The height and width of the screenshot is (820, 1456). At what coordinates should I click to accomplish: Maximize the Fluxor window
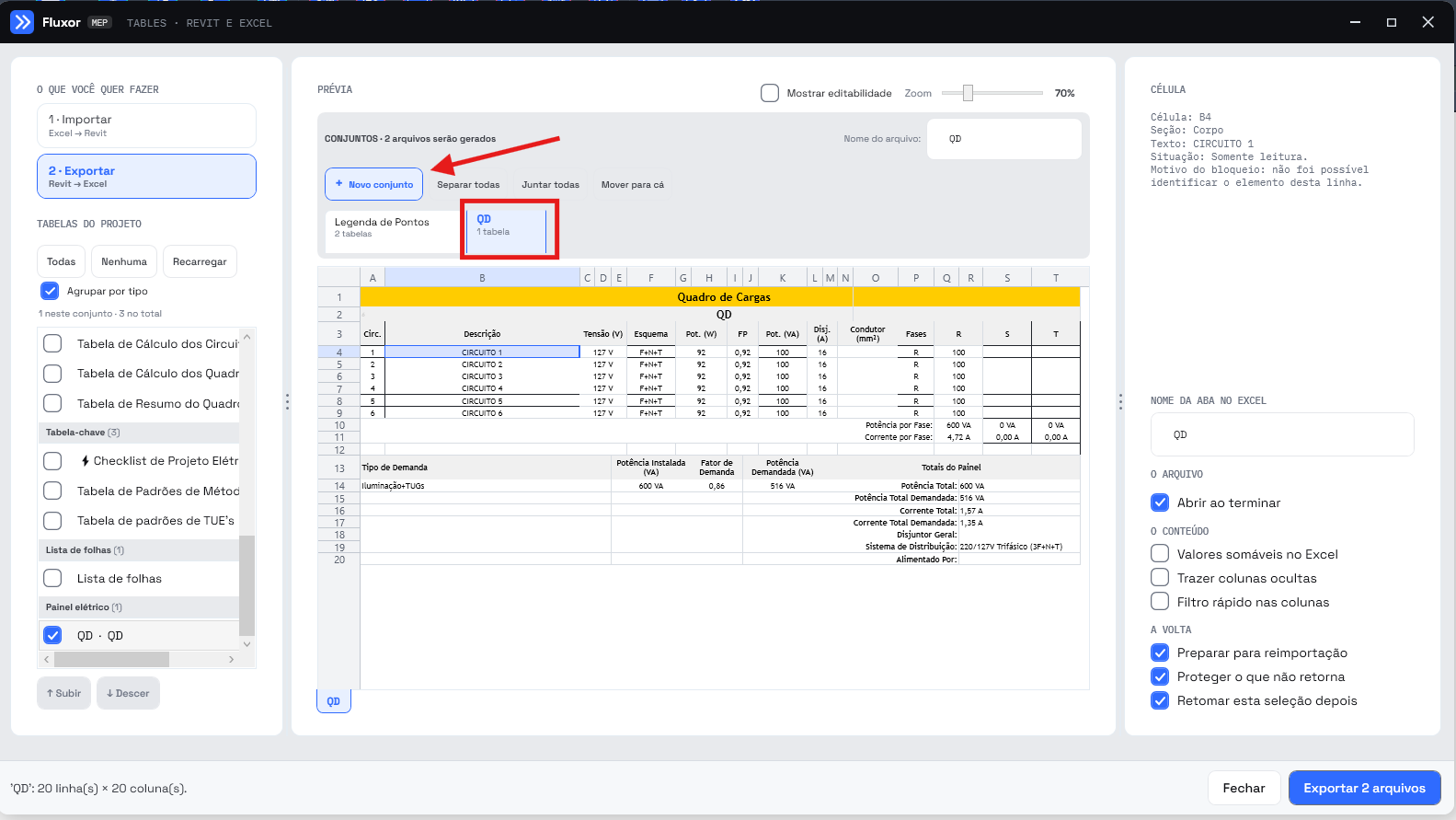coord(1392,22)
